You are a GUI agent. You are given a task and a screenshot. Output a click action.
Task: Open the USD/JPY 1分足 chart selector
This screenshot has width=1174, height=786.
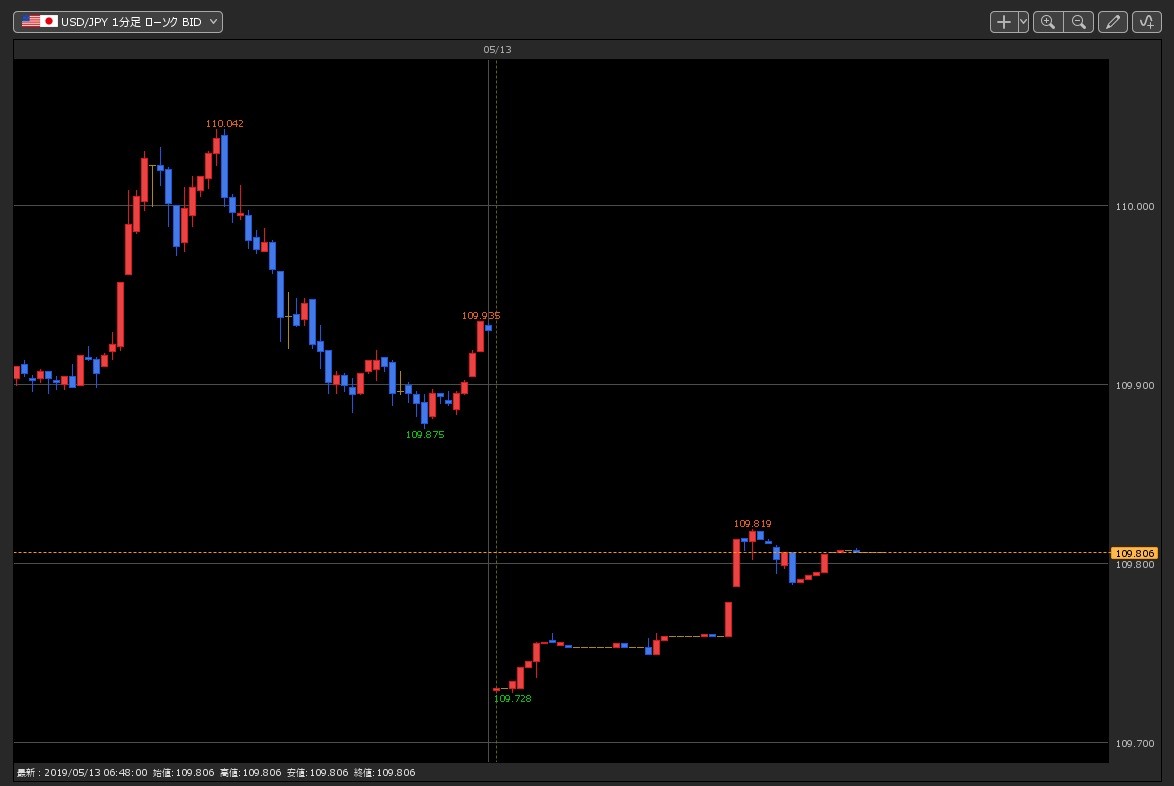click(x=118, y=22)
